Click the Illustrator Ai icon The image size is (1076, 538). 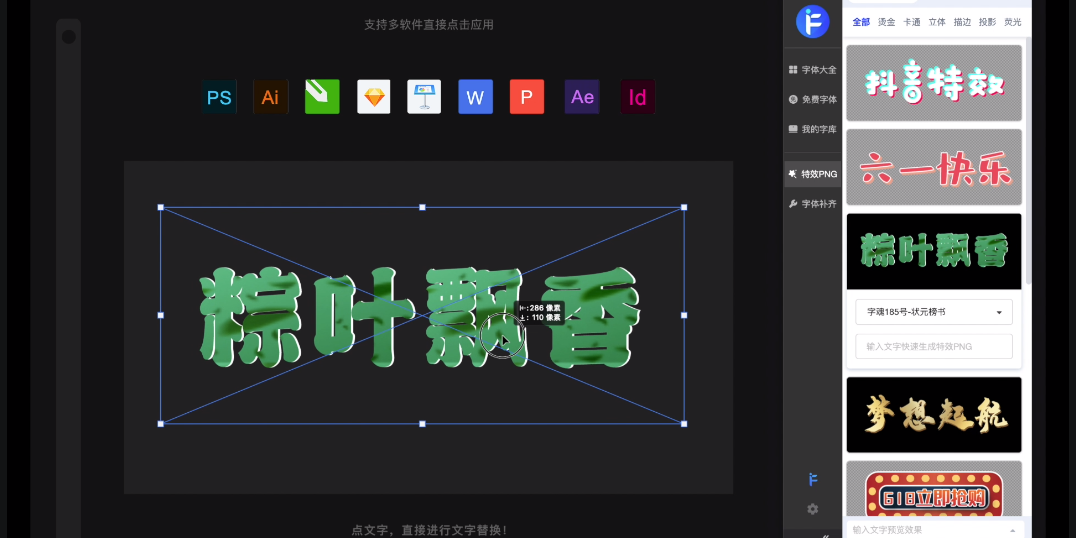[x=270, y=97]
